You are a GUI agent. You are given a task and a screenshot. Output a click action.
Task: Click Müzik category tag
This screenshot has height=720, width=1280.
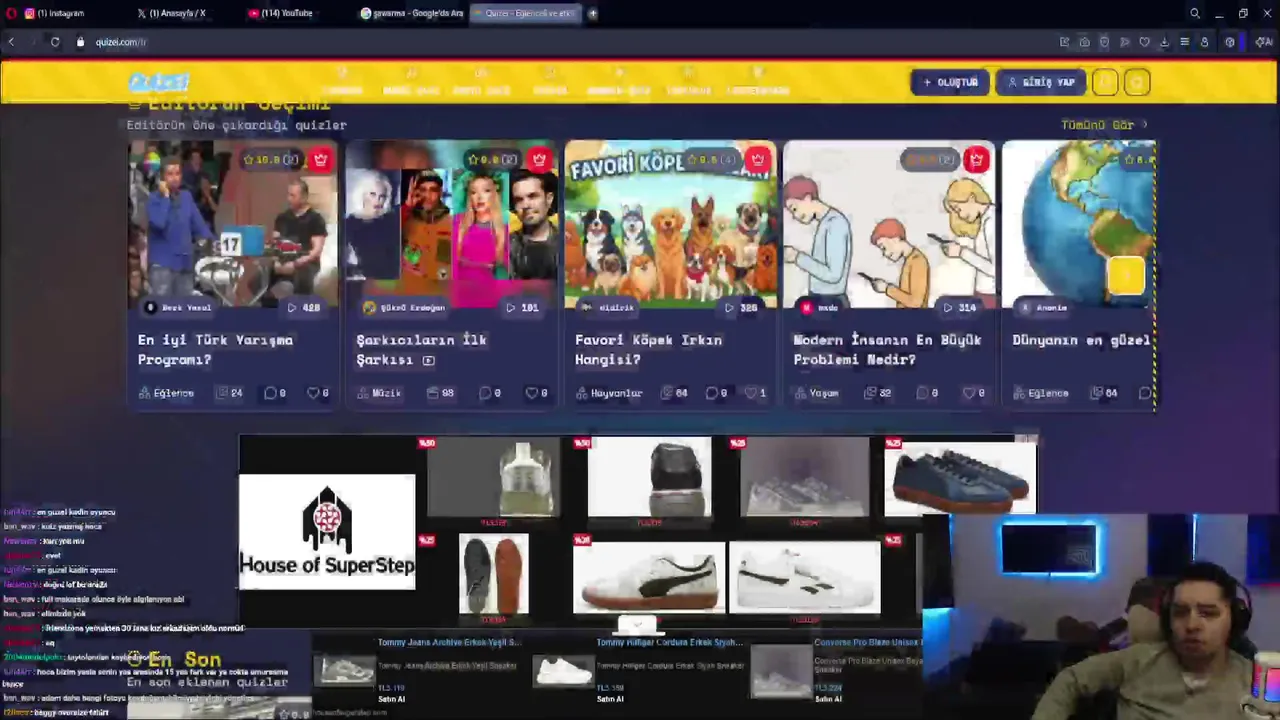click(380, 393)
